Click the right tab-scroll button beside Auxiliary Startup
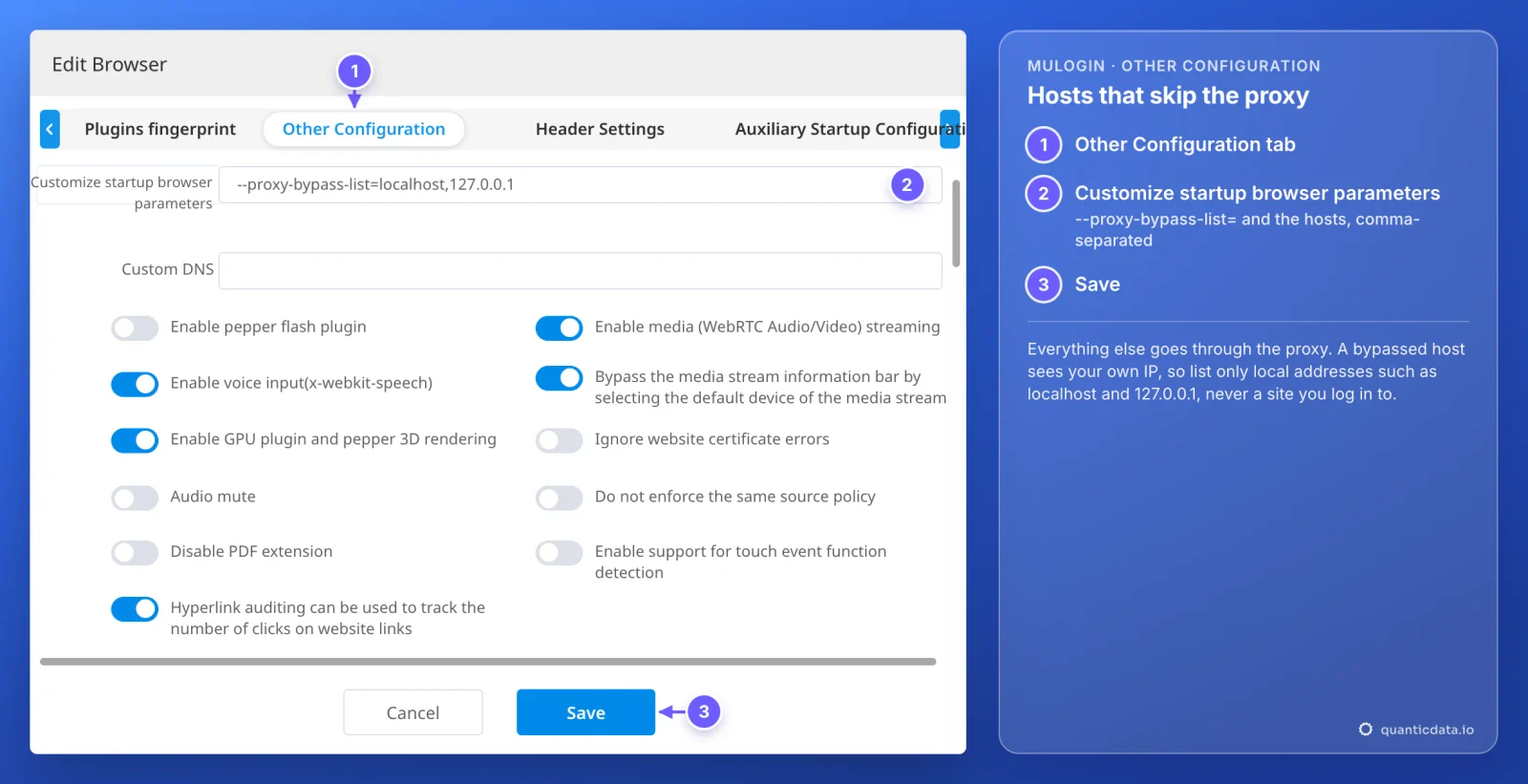 click(949, 129)
